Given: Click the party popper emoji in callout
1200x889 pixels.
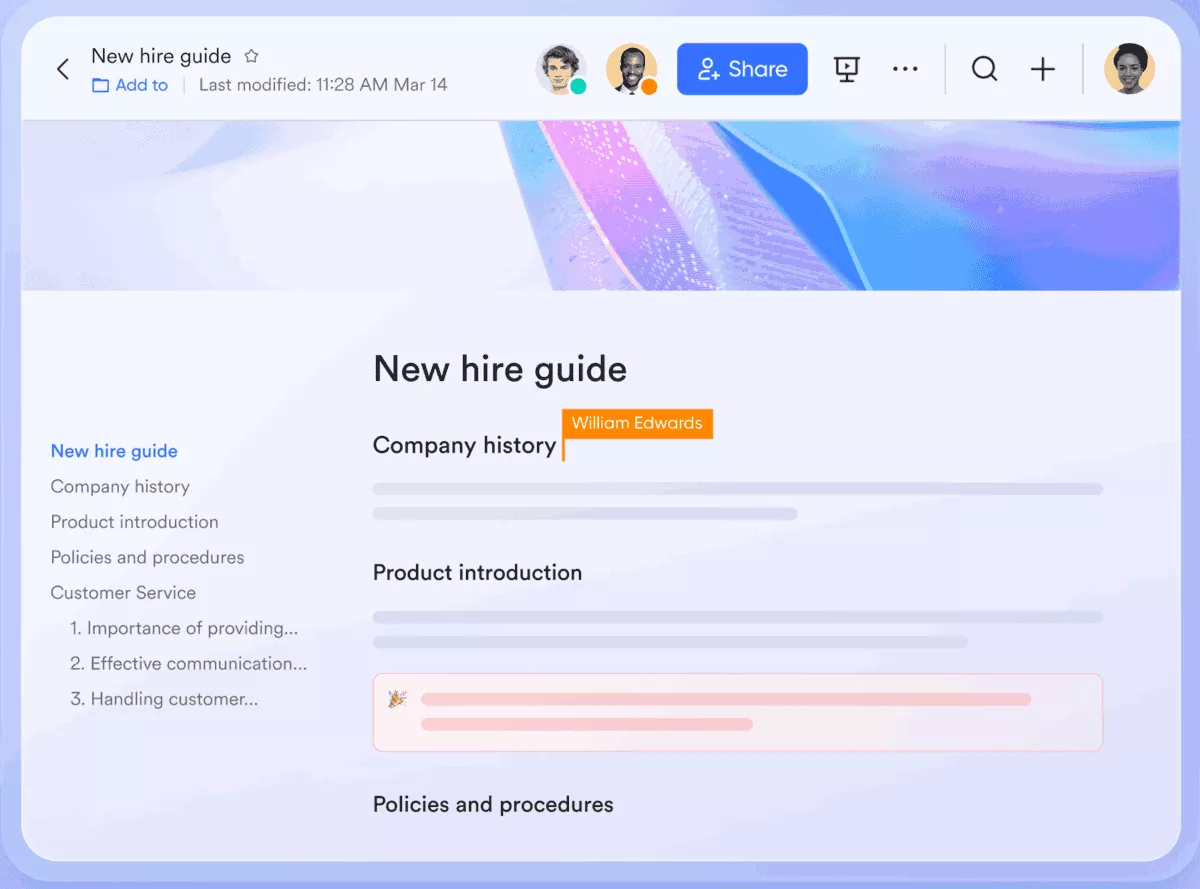Looking at the screenshot, I should 395,698.
